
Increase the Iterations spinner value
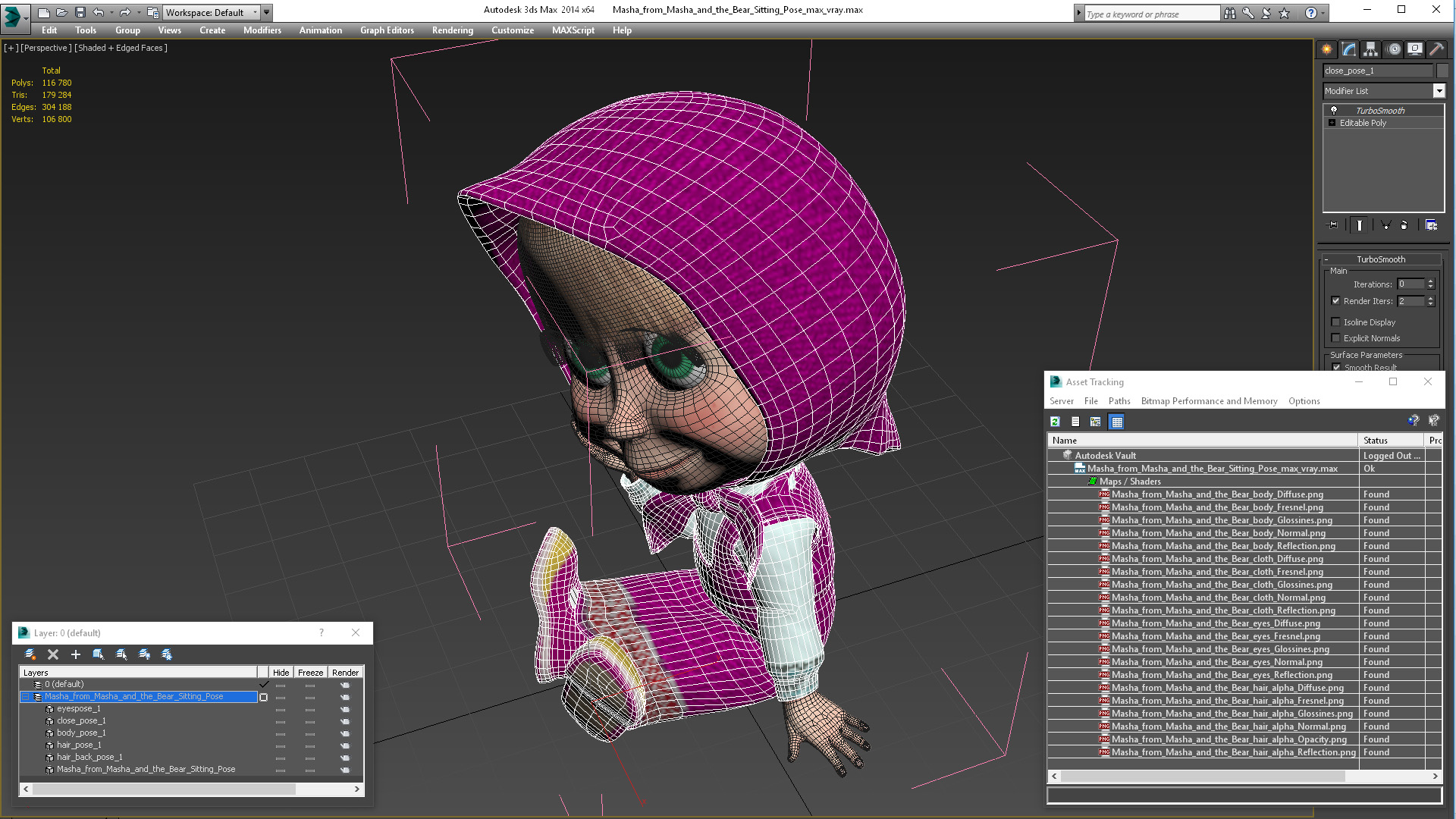point(1431,281)
